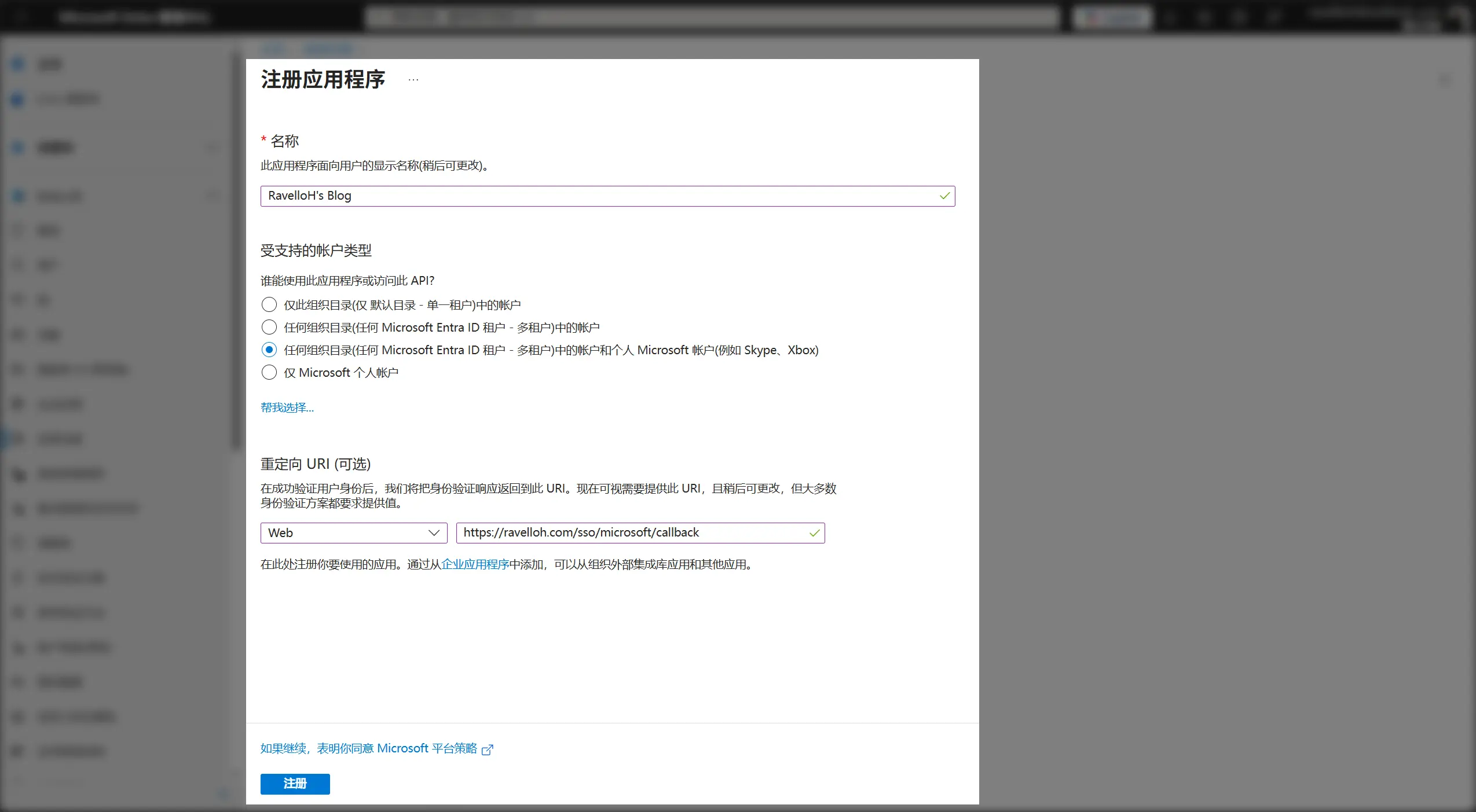
Task: Click the blurred close X at right edge
Action: pos(1445,80)
